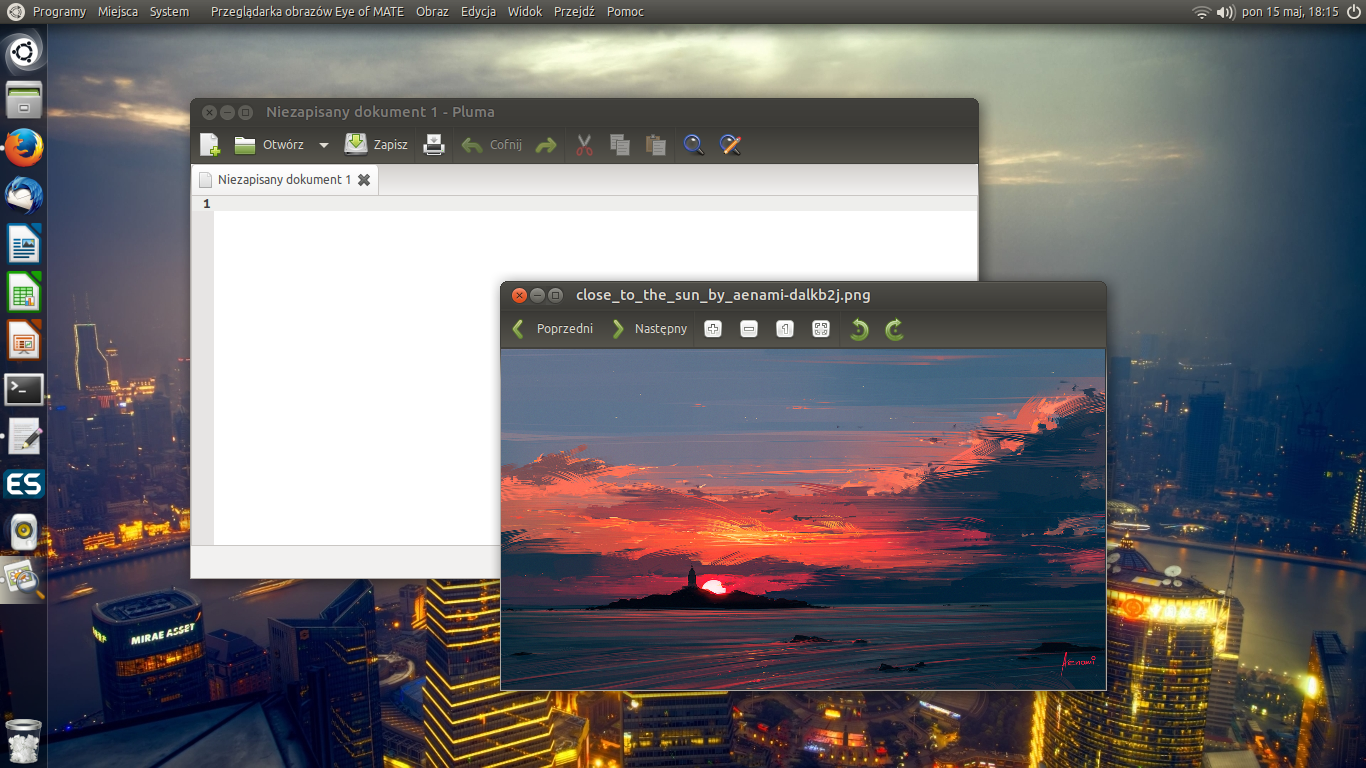Screen dimensions: 1366x768
Task: Launch LibreOffice Calc from the dock
Action: 24,291
